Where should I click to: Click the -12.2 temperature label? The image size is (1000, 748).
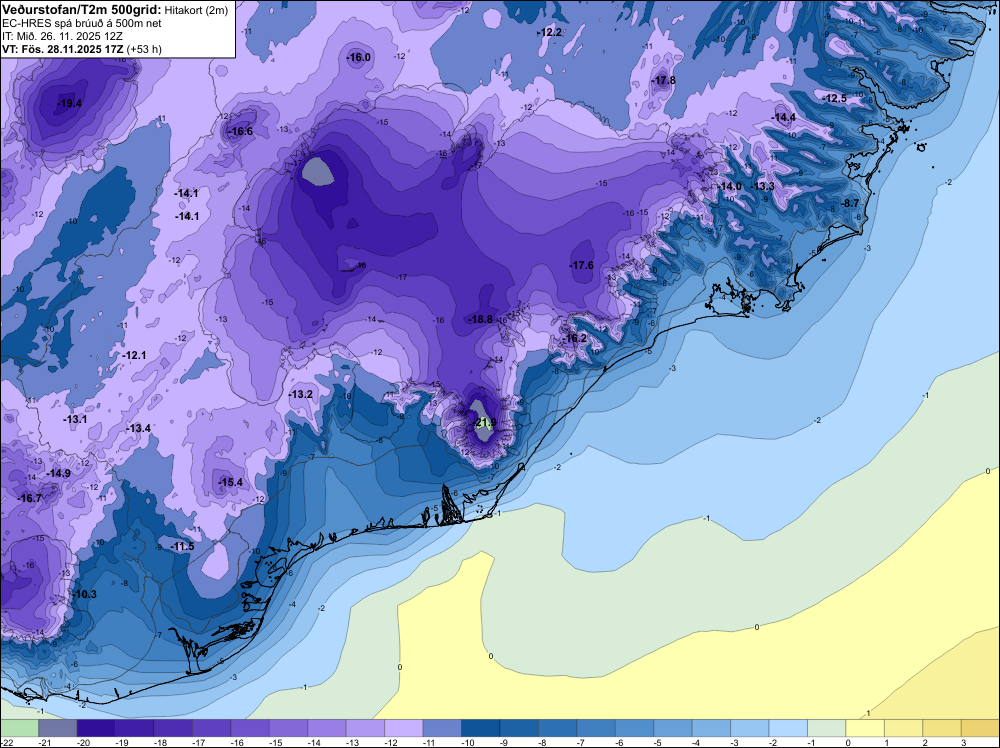click(x=550, y=33)
